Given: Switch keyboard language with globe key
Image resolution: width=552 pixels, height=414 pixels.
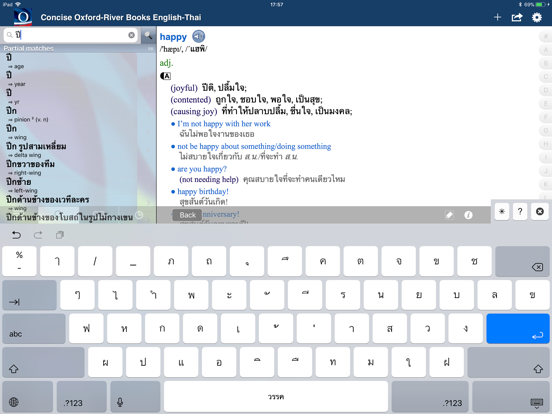Looking at the screenshot, I should click(x=27, y=396).
